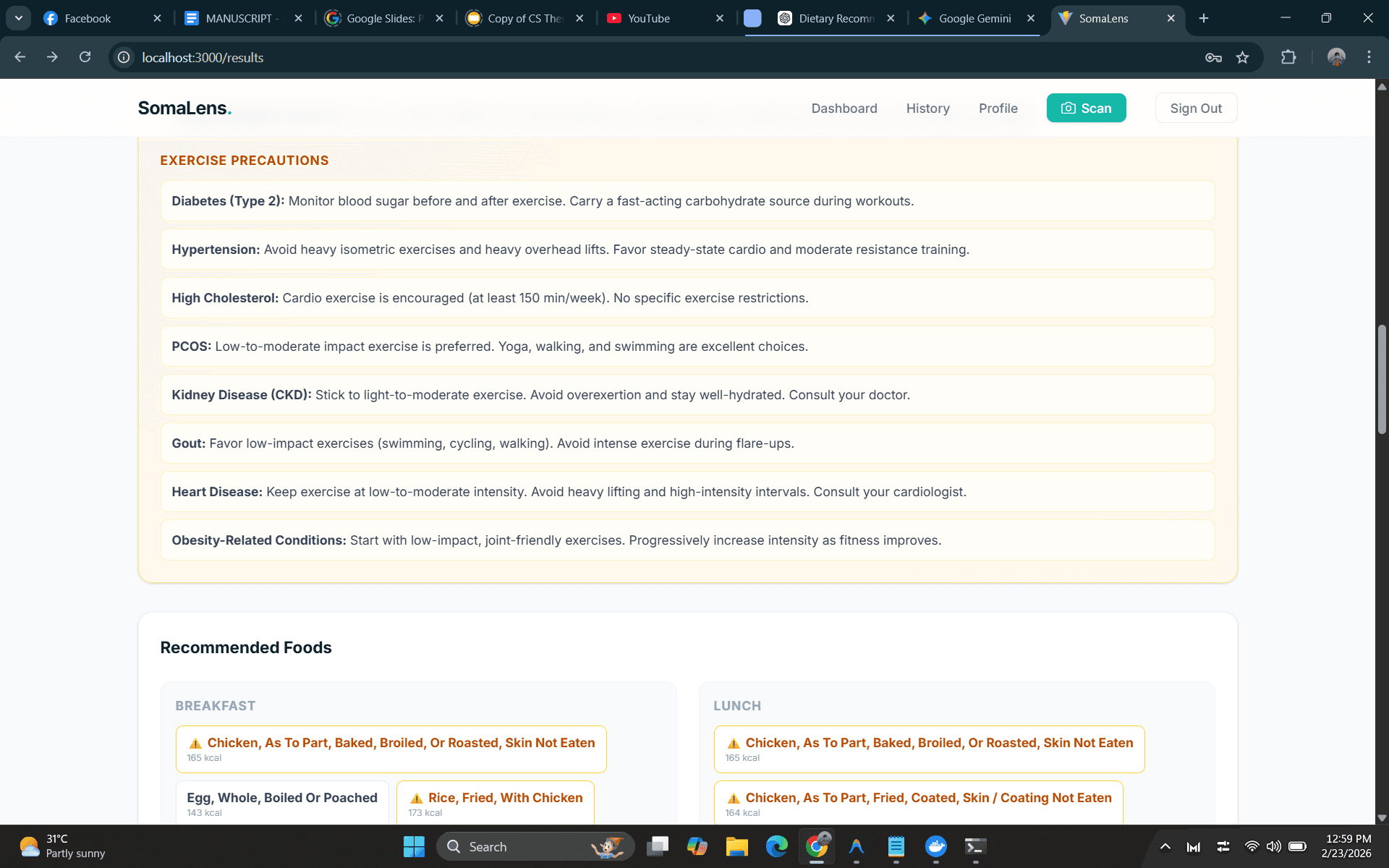The width and height of the screenshot is (1389, 868).
Task: Open the password manager key icon
Action: (x=1213, y=57)
